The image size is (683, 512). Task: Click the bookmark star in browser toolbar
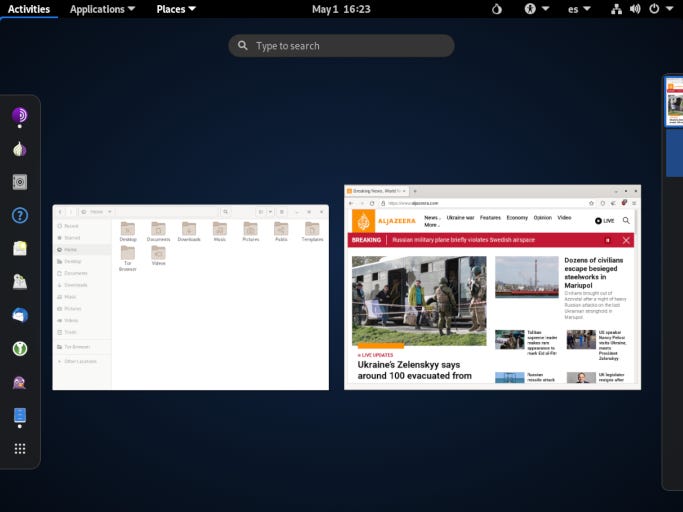[591, 203]
